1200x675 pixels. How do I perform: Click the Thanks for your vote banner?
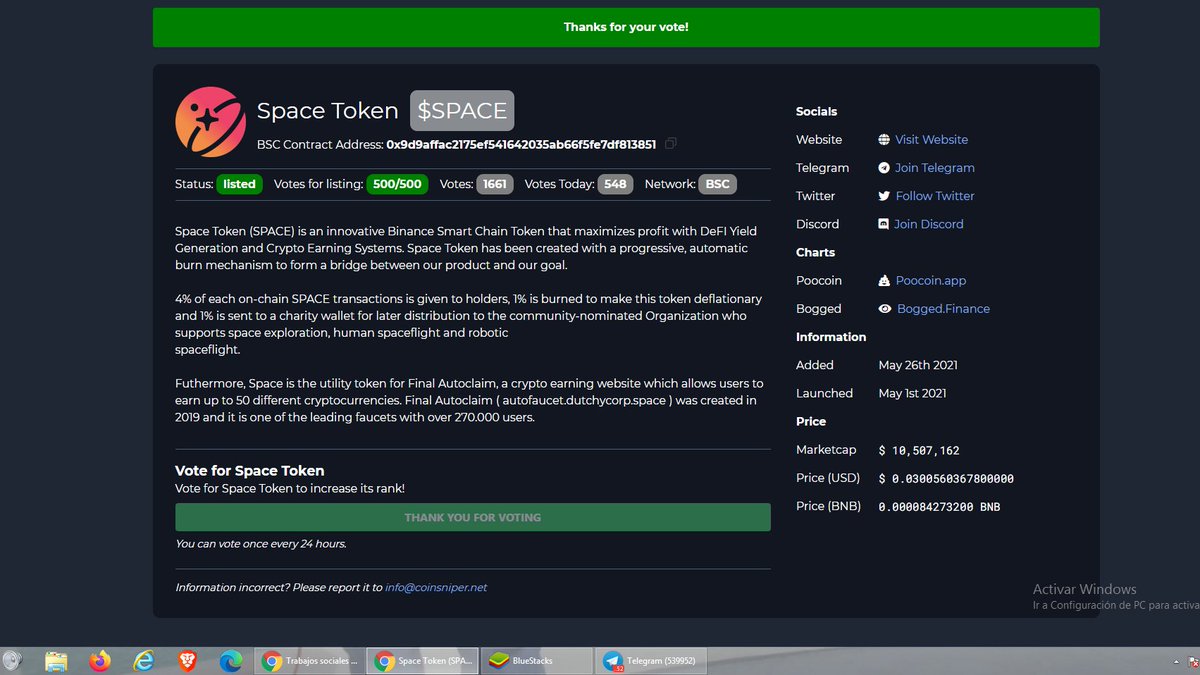coord(626,27)
